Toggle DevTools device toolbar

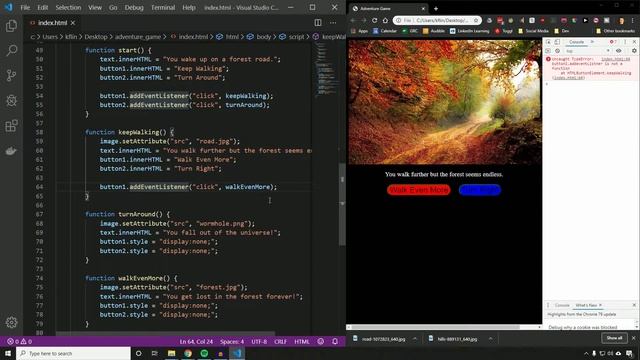[557, 42]
